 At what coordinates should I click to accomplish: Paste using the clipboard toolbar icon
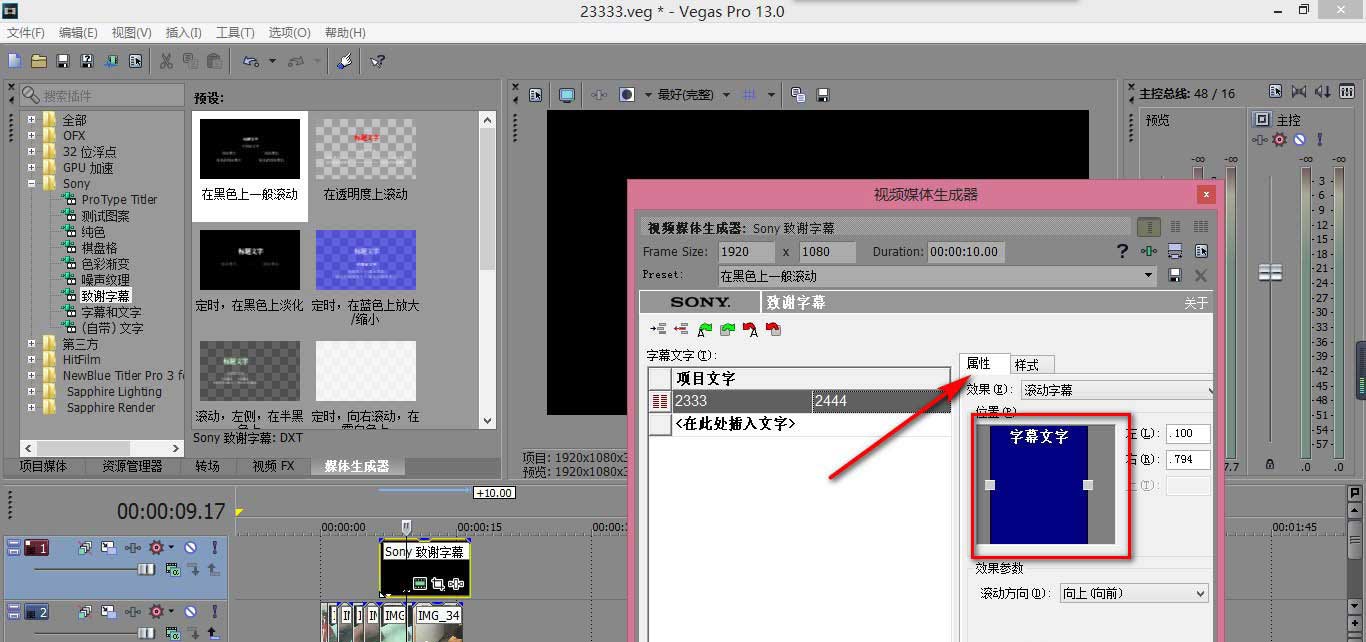214,61
